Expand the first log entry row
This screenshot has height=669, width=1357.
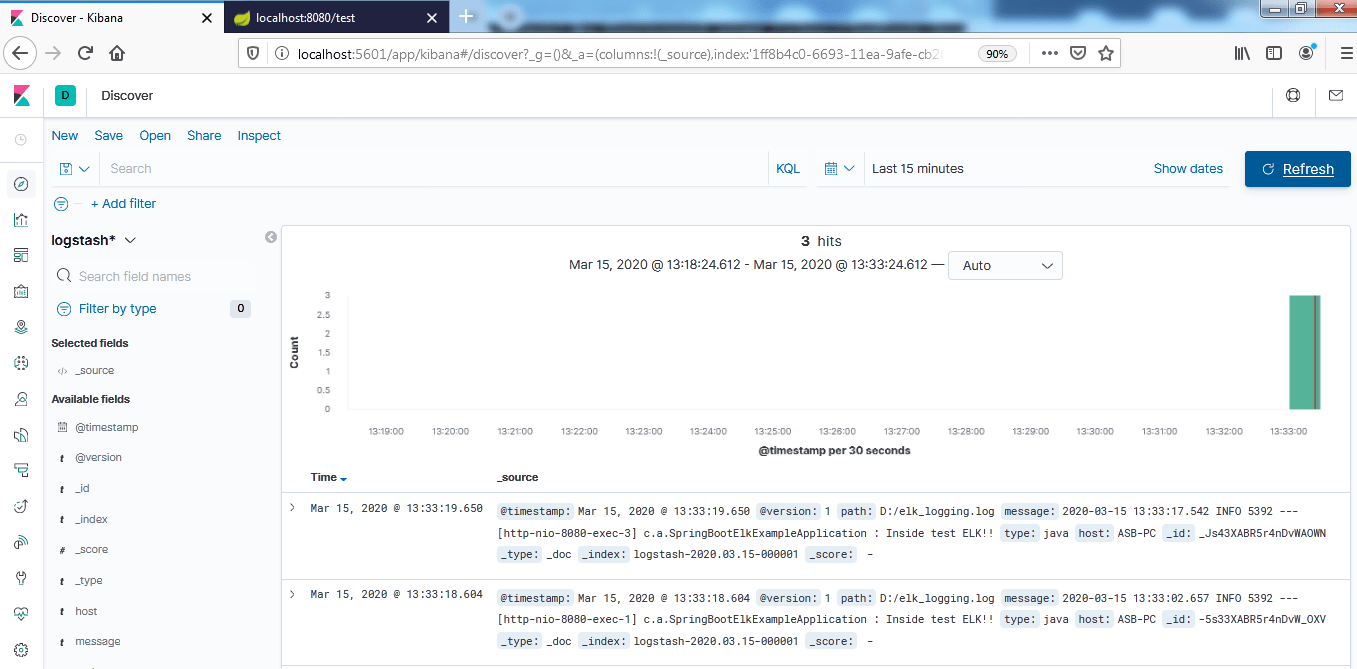coord(291,507)
